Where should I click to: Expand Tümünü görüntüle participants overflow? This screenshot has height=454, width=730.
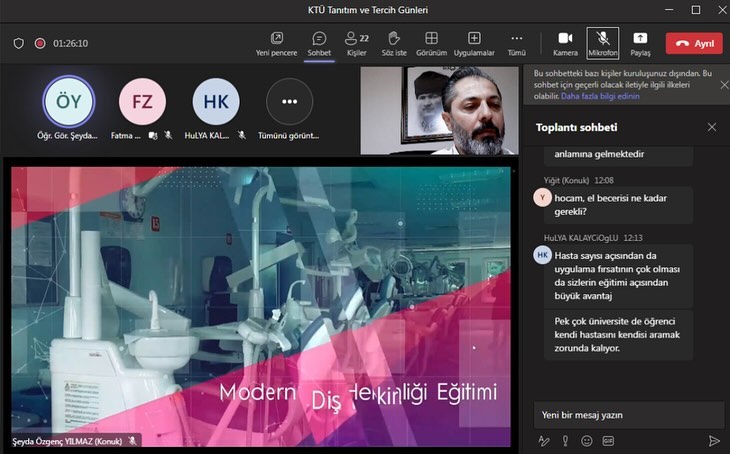point(289,102)
